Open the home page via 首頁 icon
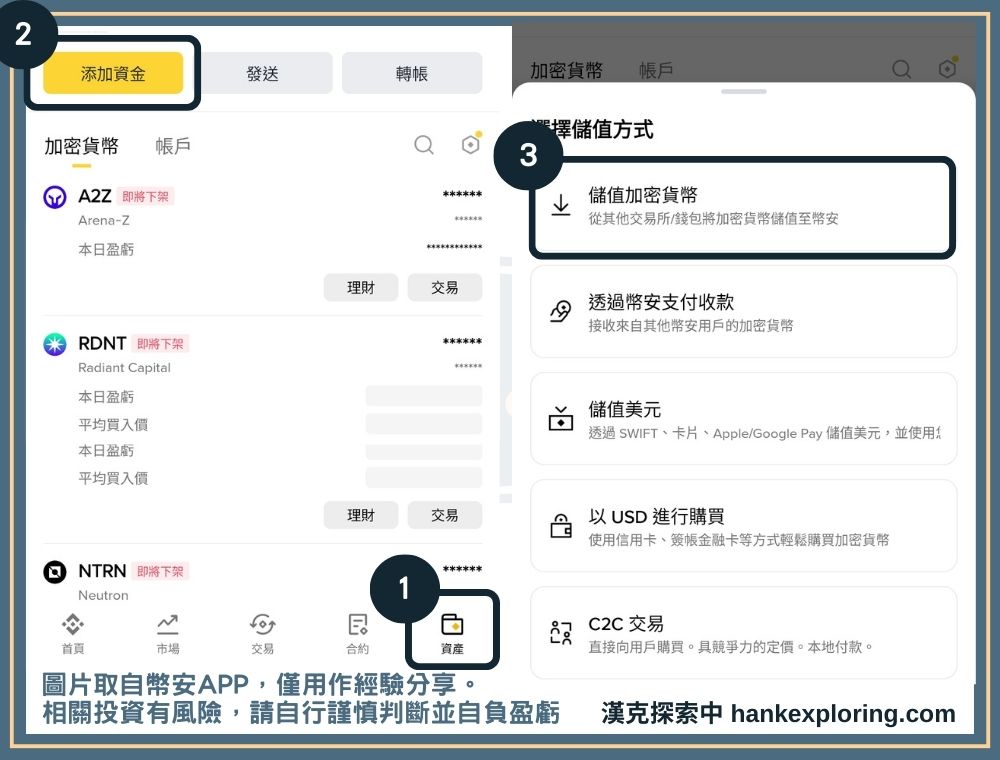This screenshot has width=1000, height=760. 71,630
